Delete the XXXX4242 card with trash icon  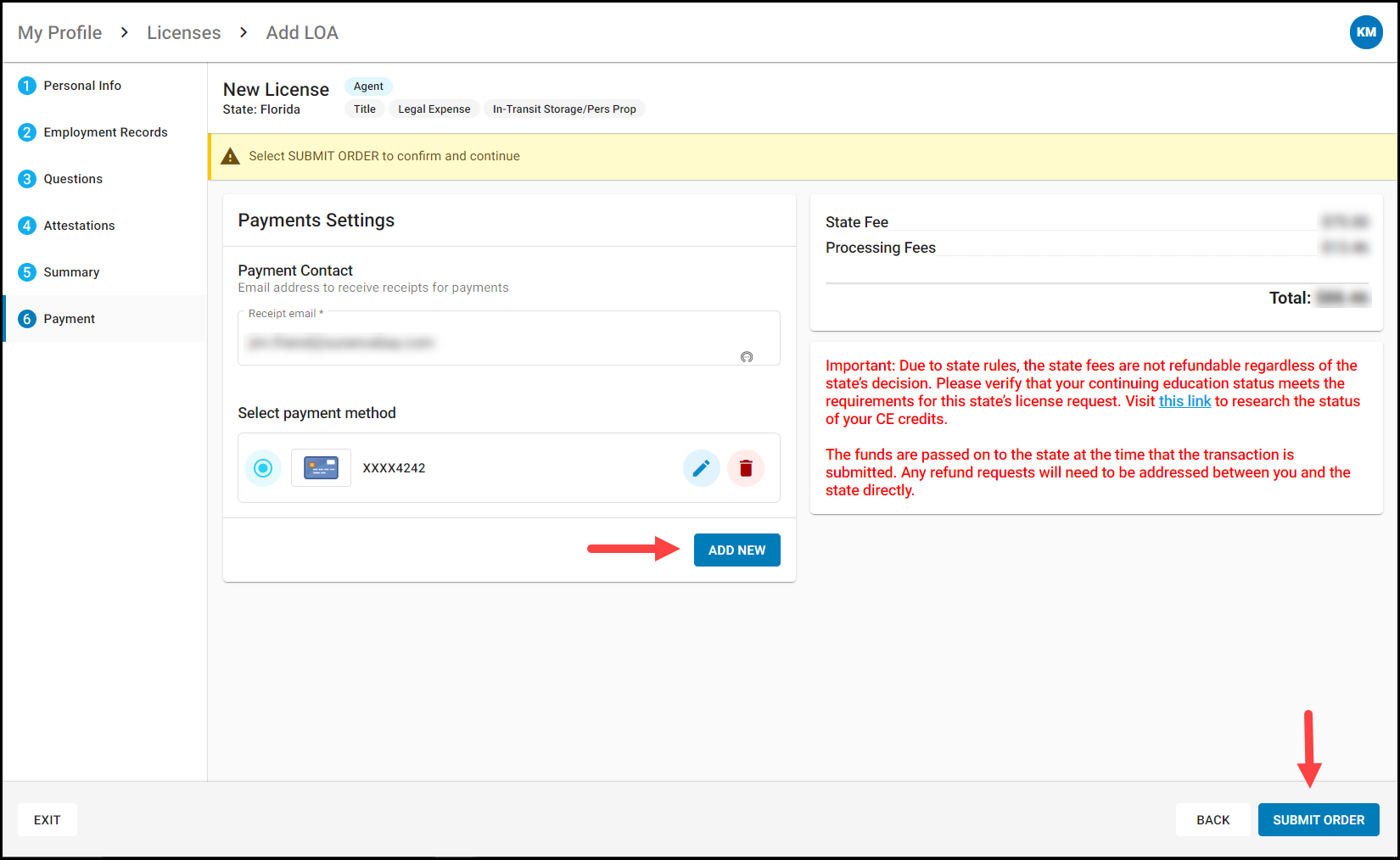(x=746, y=468)
